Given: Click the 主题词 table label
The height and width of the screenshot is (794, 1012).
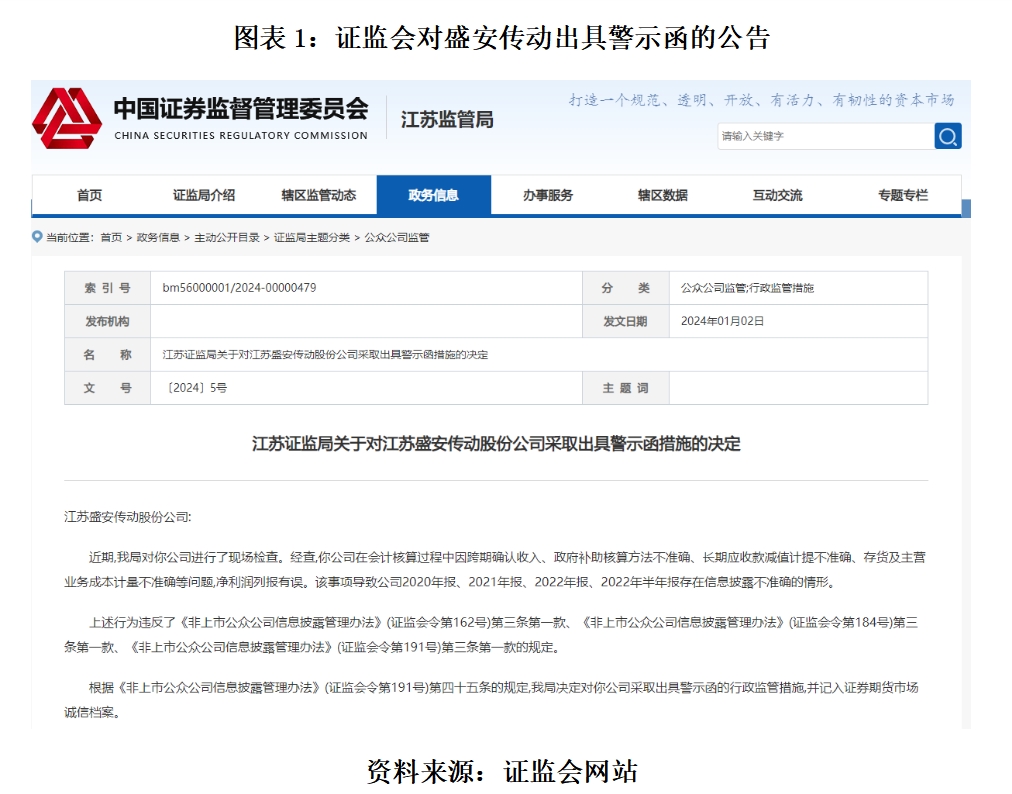Looking at the screenshot, I should (625, 388).
